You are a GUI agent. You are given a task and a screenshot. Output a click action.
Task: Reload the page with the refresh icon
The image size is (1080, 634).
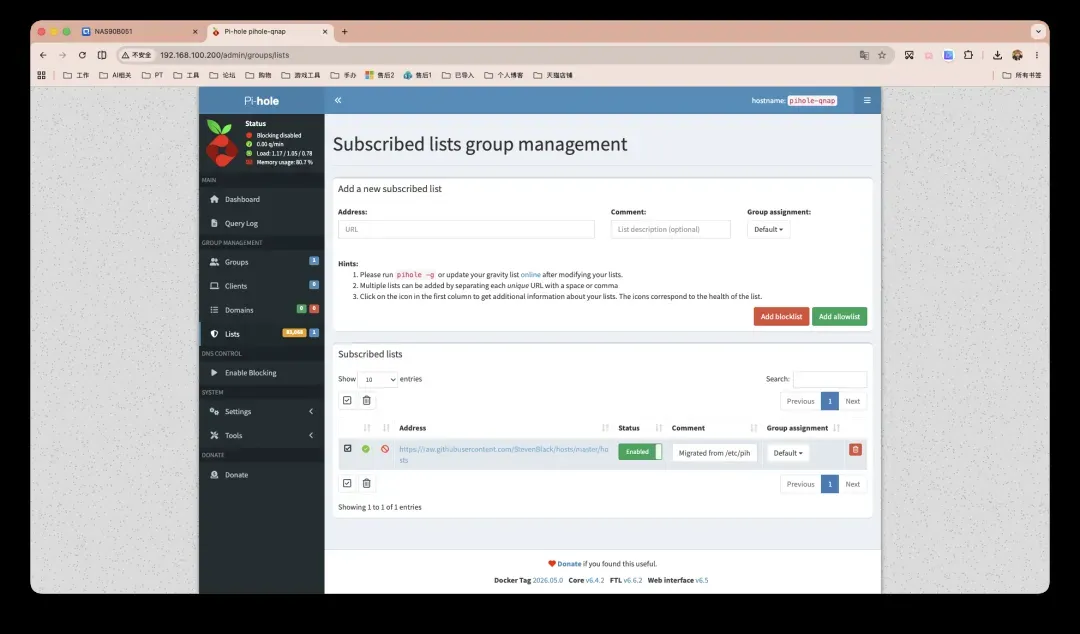click(82, 55)
